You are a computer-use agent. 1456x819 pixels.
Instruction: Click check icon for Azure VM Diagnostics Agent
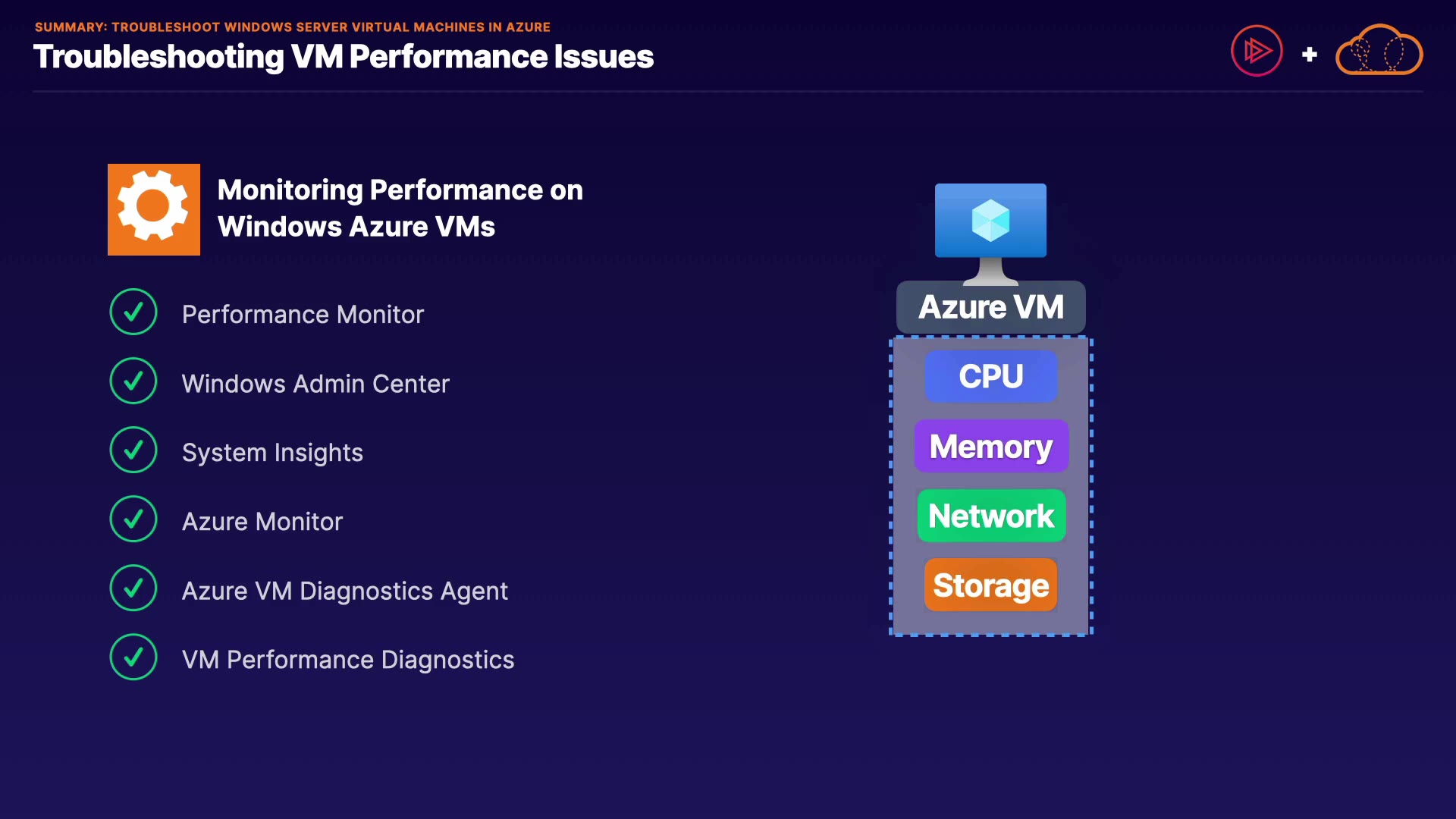tap(133, 588)
